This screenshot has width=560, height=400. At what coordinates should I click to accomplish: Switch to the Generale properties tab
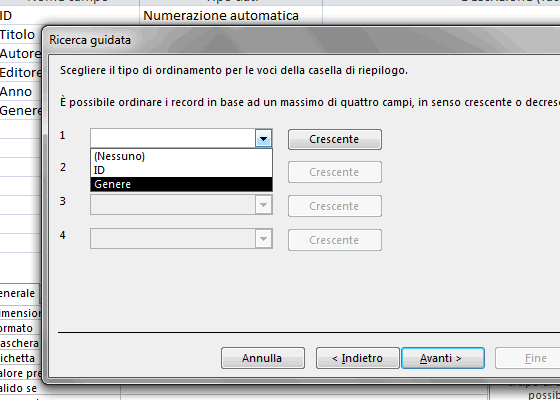point(19,293)
